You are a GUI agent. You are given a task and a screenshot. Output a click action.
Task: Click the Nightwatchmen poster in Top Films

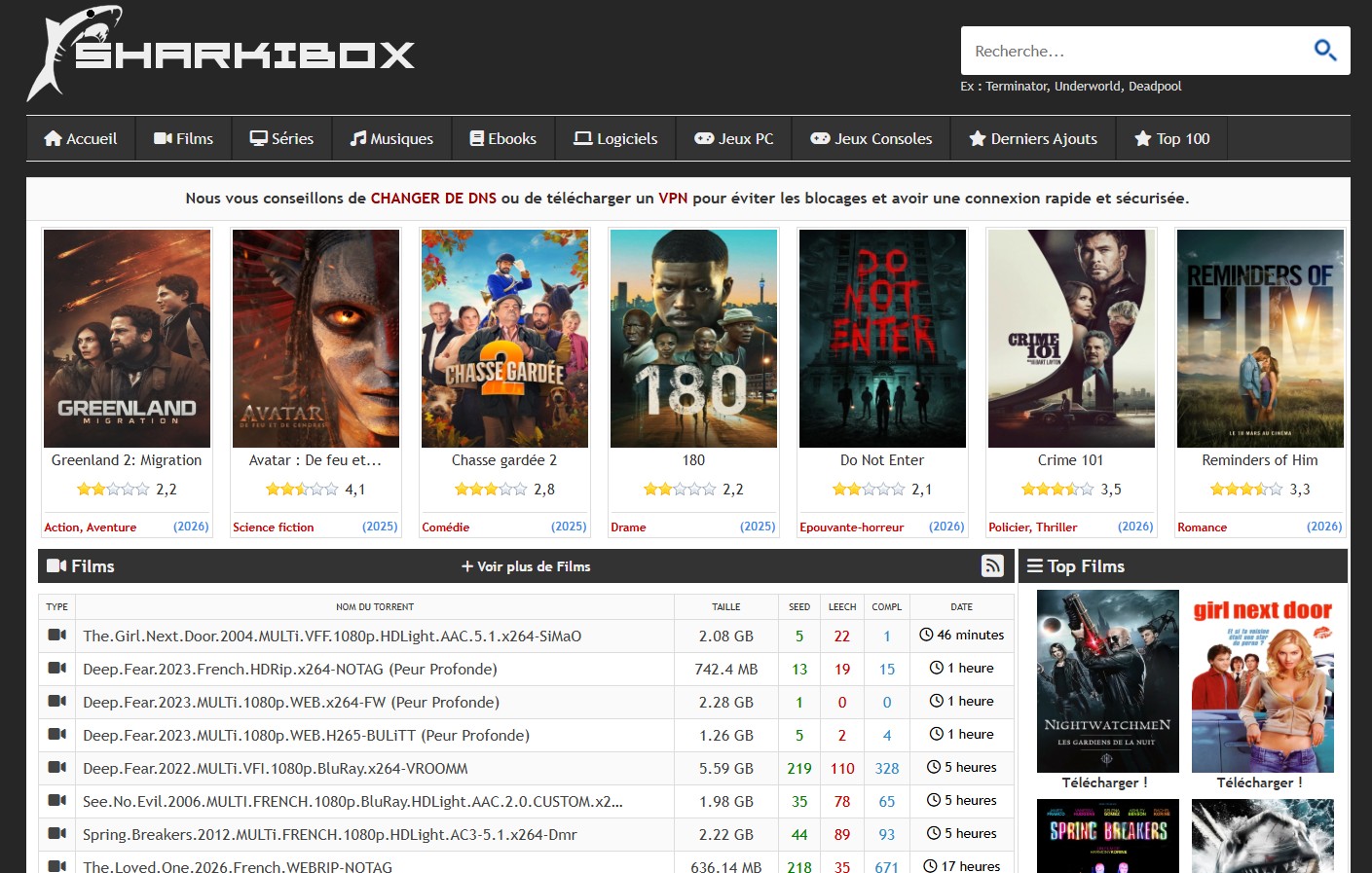1108,680
